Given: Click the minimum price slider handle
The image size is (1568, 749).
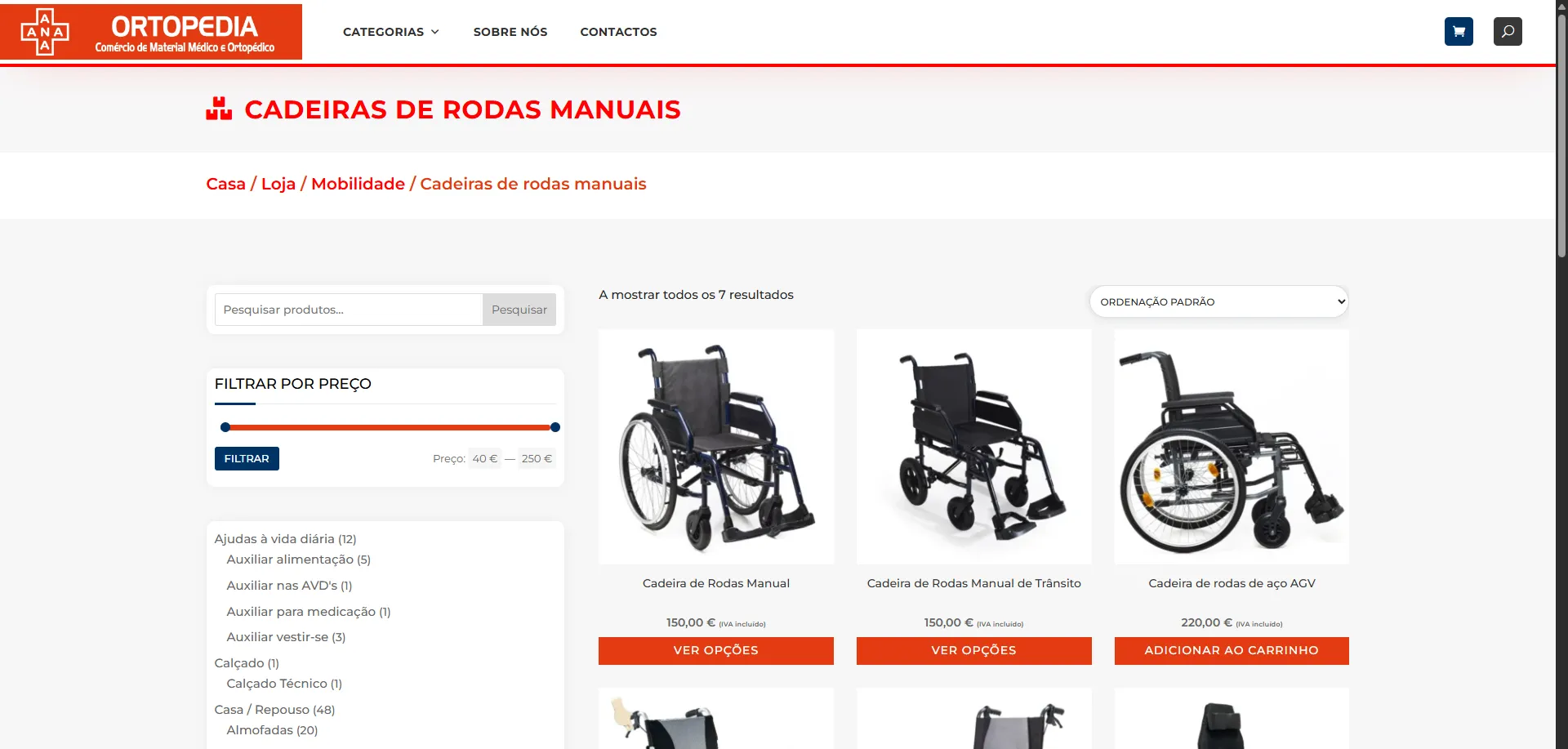Looking at the screenshot, I should click(225, 427).
